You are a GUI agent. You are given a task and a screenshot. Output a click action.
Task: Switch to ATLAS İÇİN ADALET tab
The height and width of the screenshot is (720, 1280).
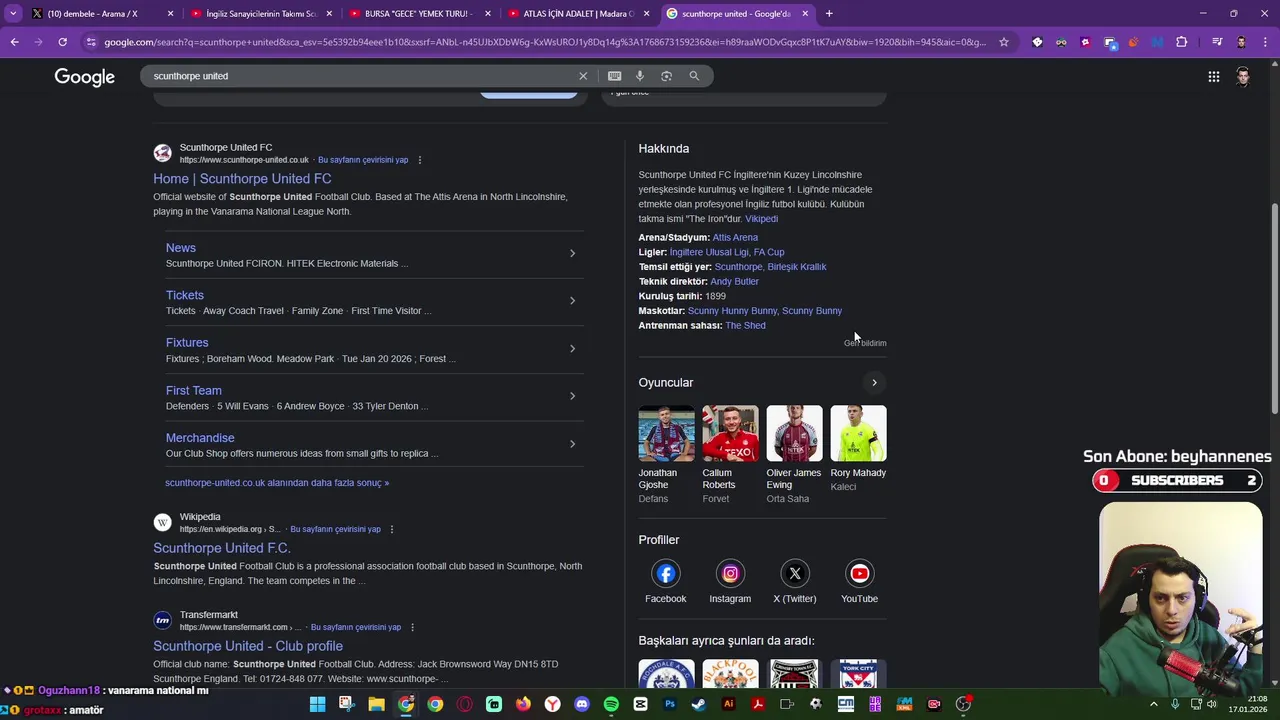tap(578, 14)
